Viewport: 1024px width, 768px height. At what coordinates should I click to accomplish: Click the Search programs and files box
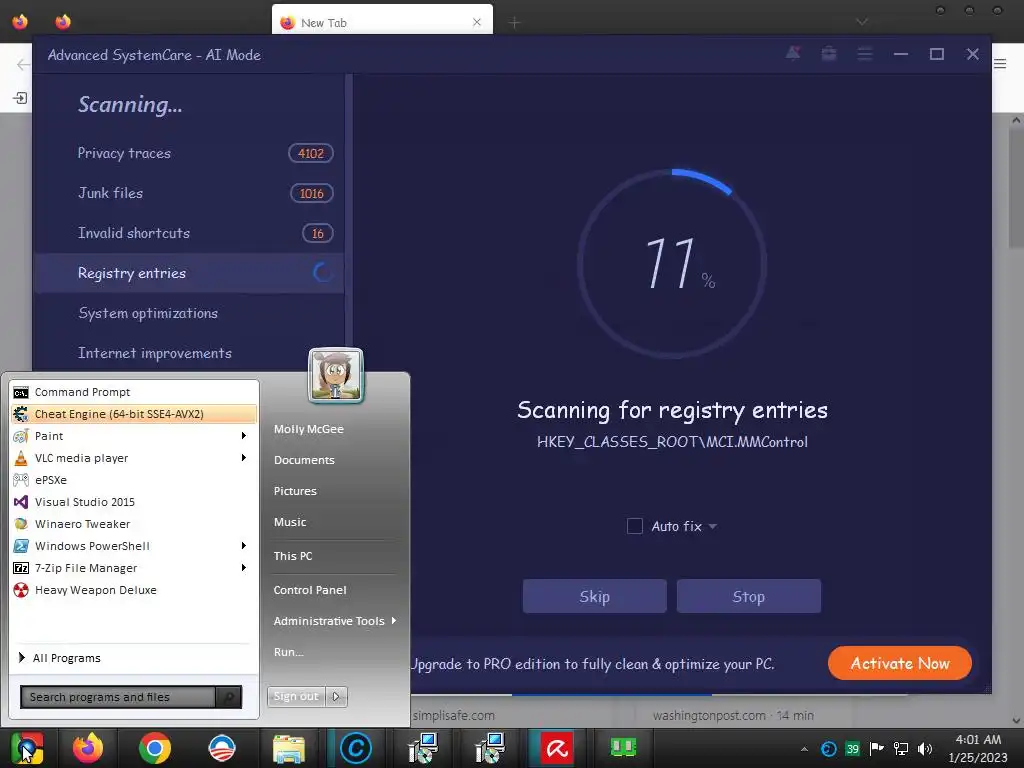click(118, 697)
